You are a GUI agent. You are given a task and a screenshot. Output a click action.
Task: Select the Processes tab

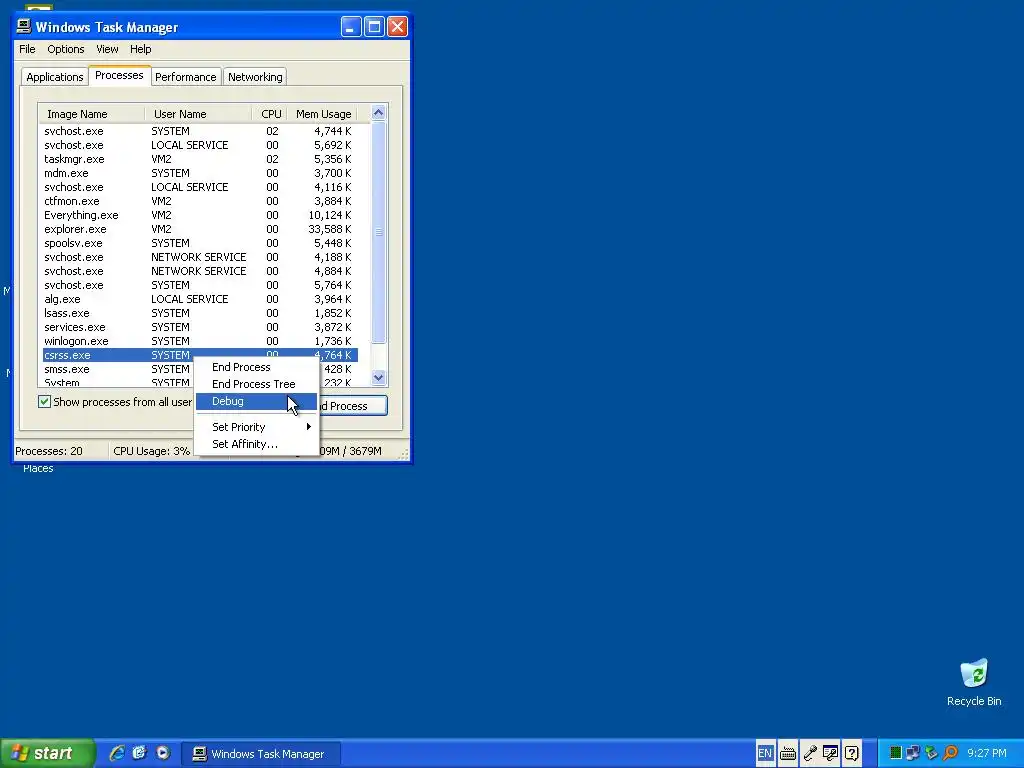(x=119, y=75)
